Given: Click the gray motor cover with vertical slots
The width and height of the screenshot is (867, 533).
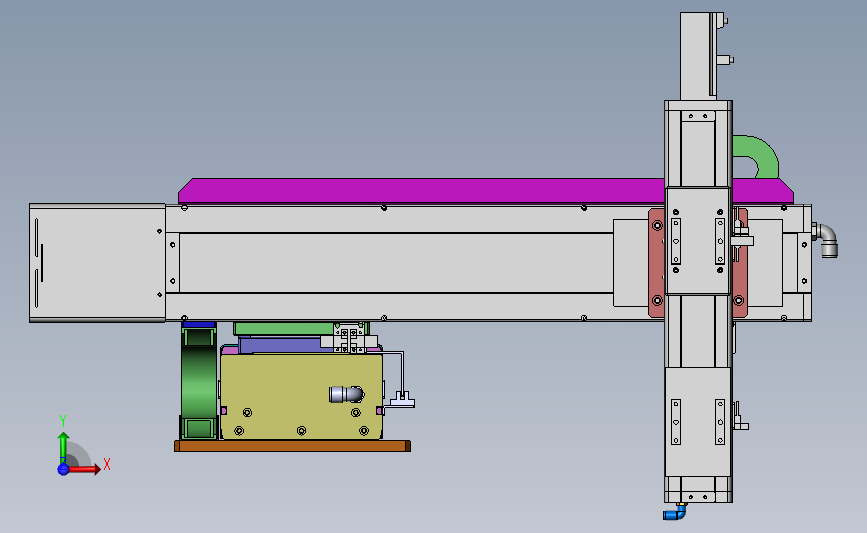Looking at the screenshot, I should (97, 263).
